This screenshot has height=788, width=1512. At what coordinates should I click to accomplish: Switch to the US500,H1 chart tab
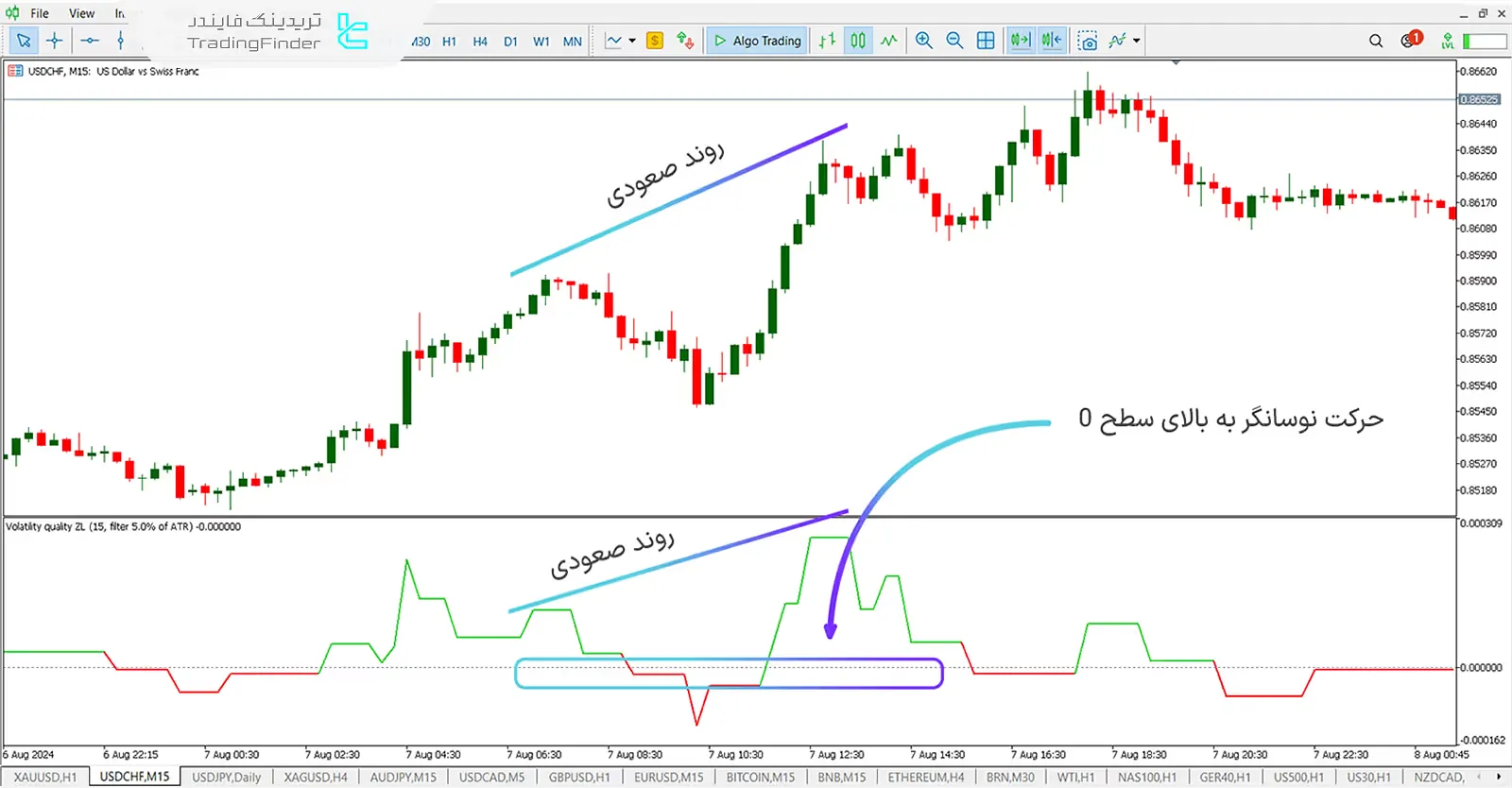click(1298, 777)
